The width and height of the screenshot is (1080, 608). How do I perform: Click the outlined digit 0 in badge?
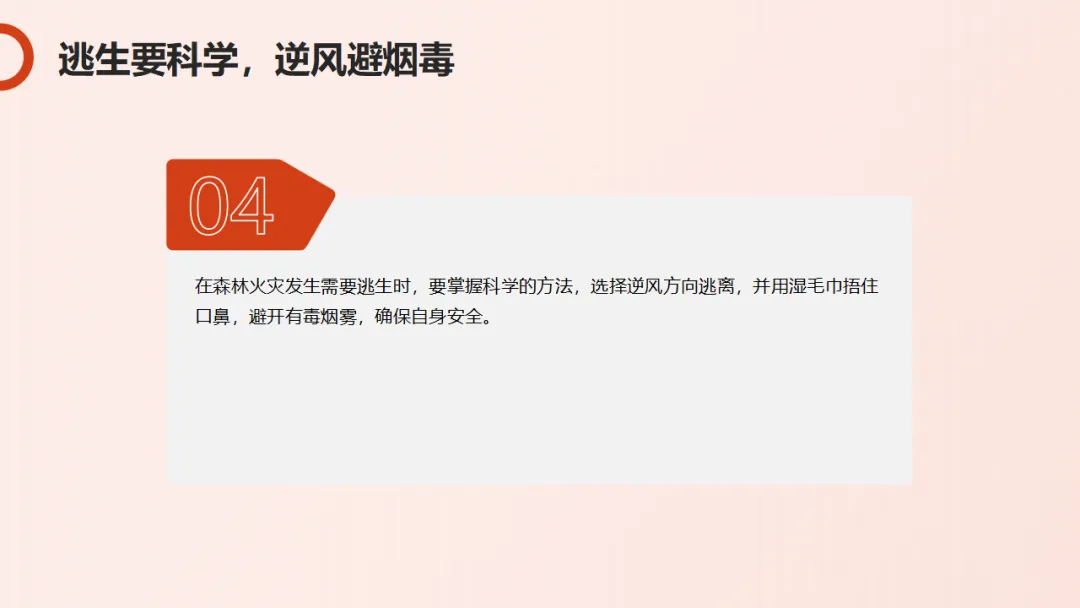pos(208,205)
